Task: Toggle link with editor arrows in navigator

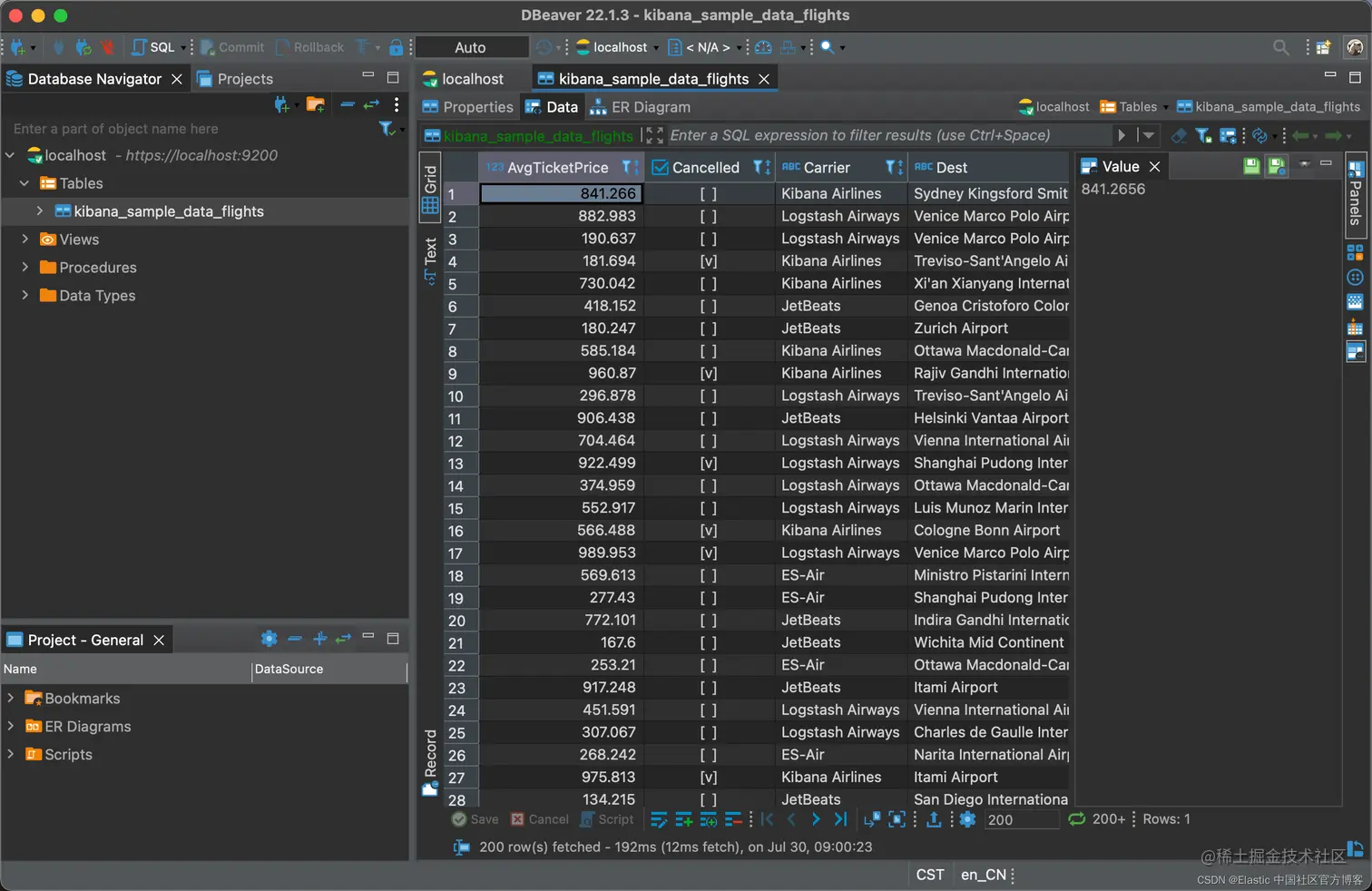Action: [x=371, y=105]
